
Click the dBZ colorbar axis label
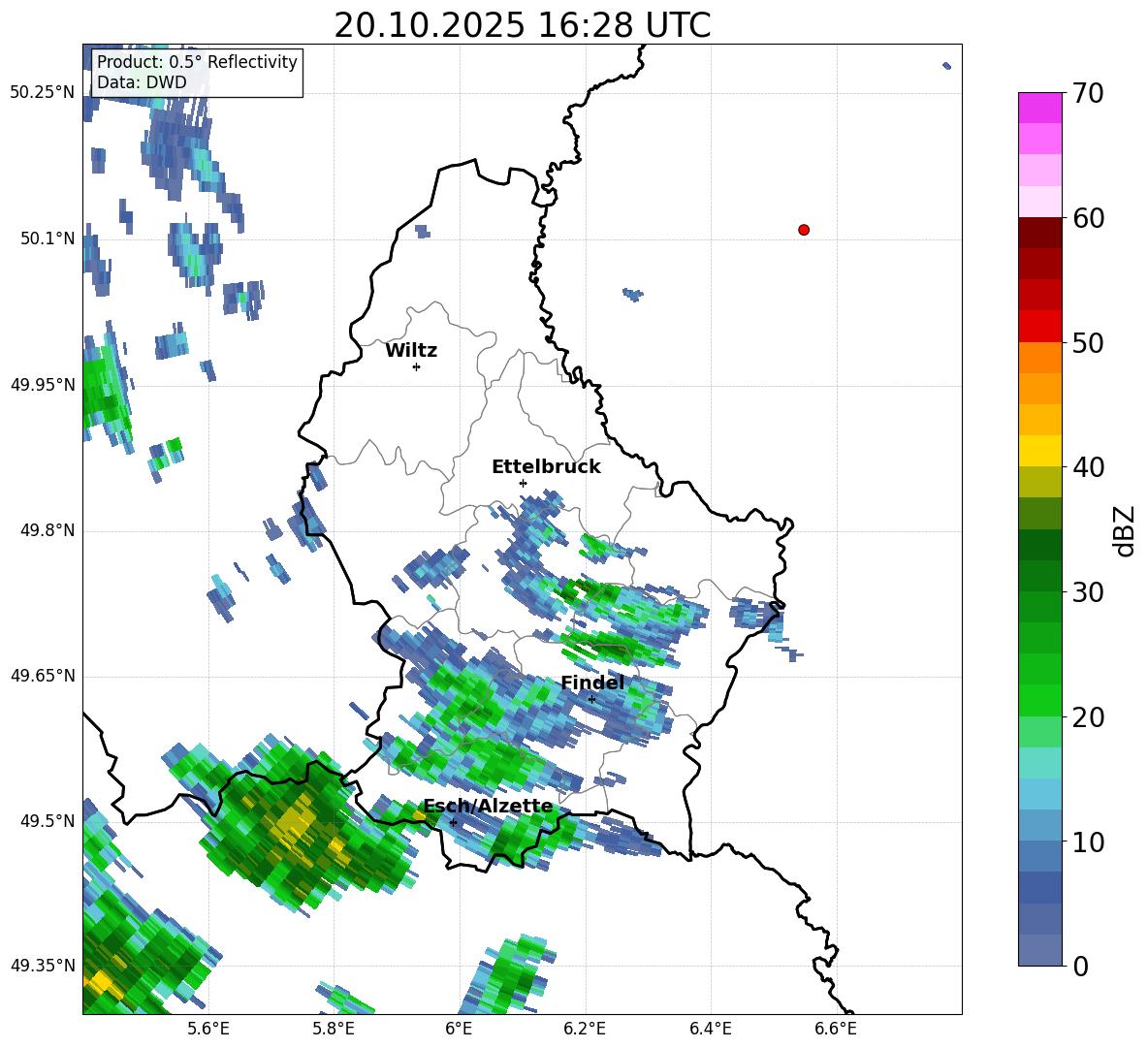click(1126, 530)
